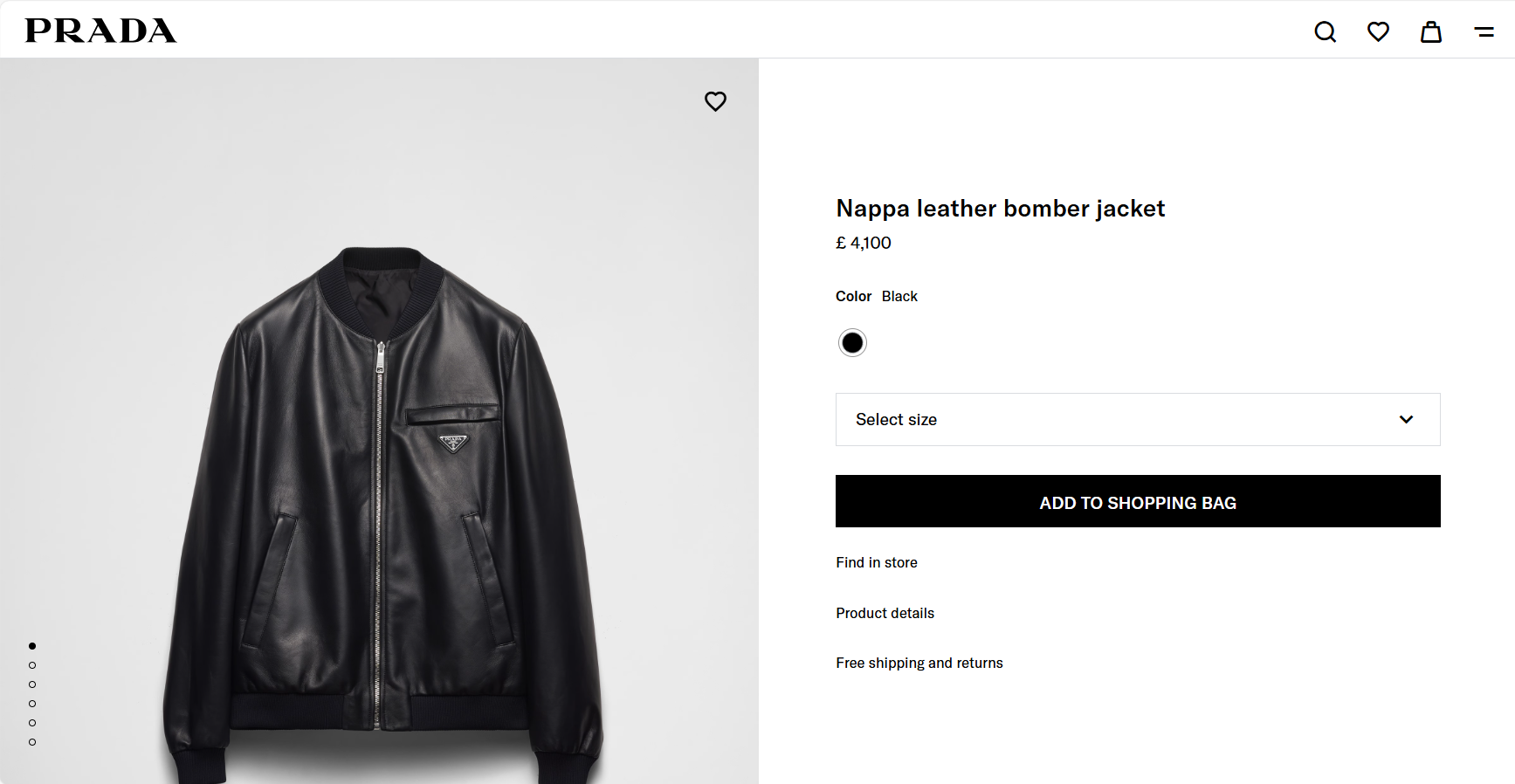This screenshot has width=1515, height=784.
Task: Select the first image carousel dot
Action: click(x=32, y=646)
